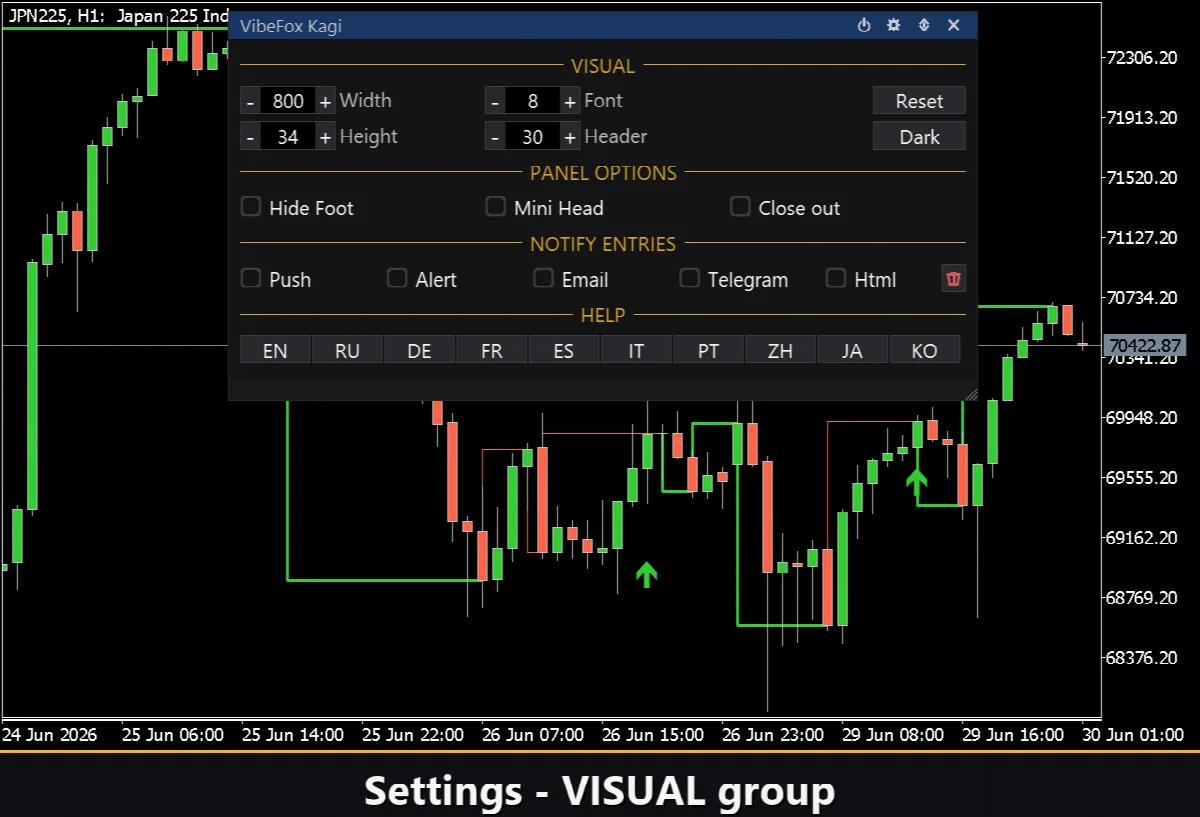Click the Header value field showing 30
The width and height of the screenshot is (1200, 817).
click(x=533, y=137)
